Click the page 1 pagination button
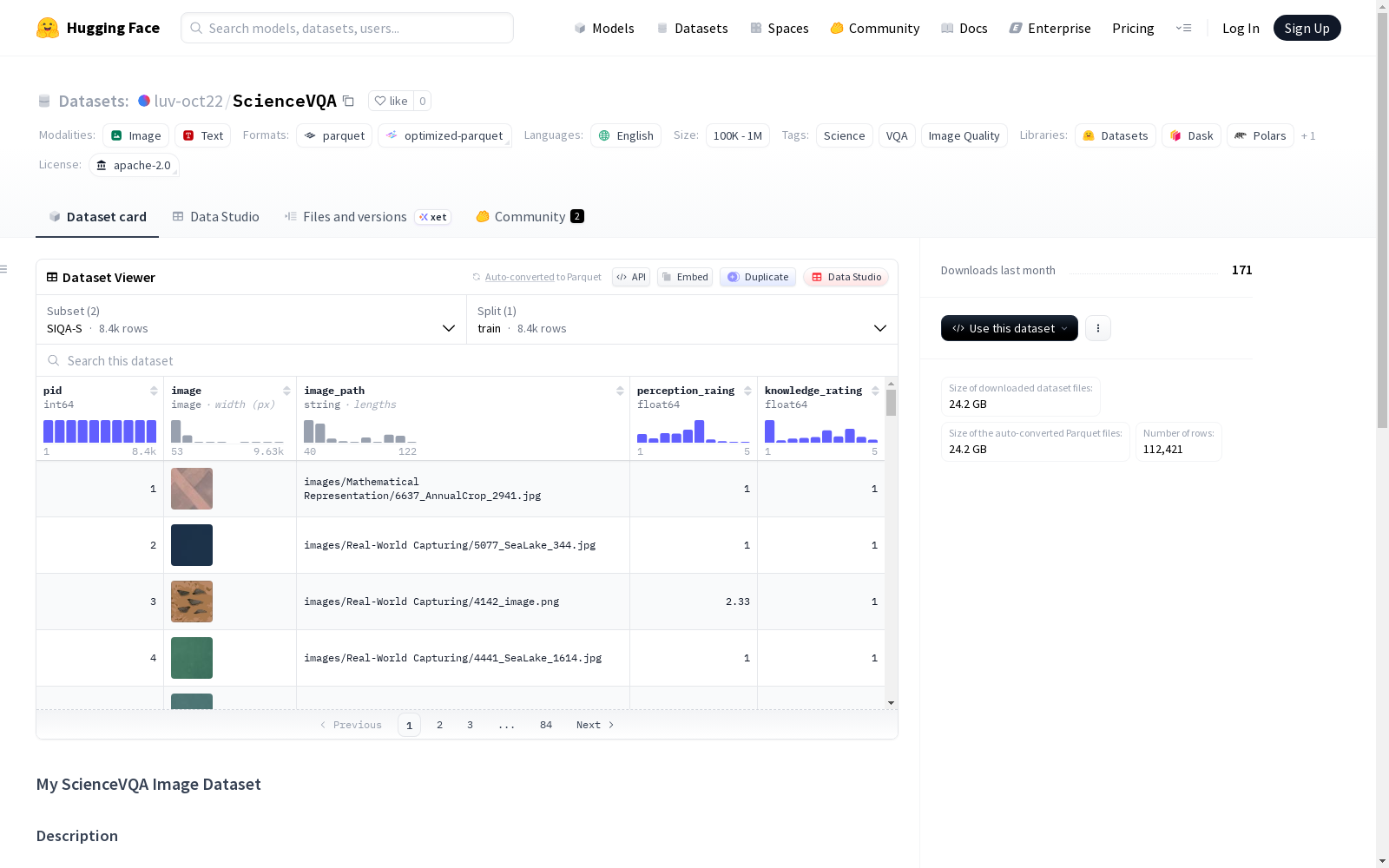Screen dimensions: 1389x868 pos(409,725)
